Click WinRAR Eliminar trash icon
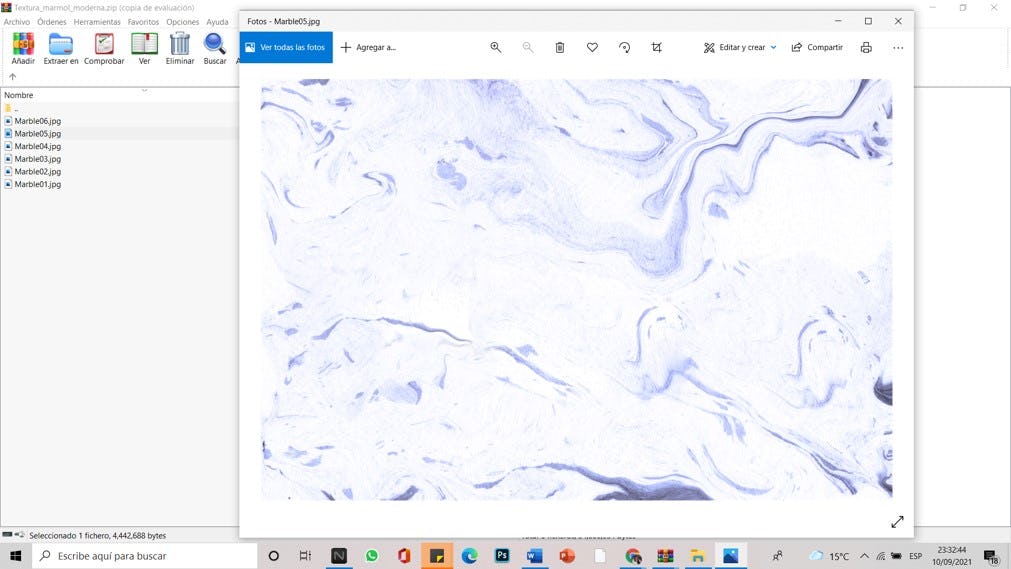This screenshot has height=569, width=1011. coord(180,48)
